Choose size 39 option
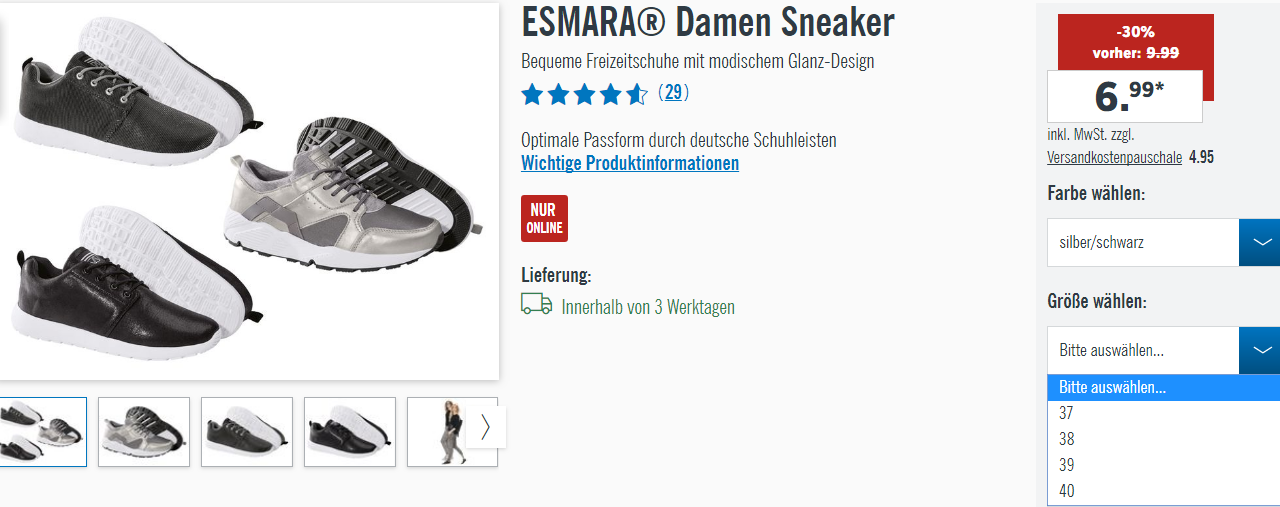The image size is (1280, 507). 1163,465
